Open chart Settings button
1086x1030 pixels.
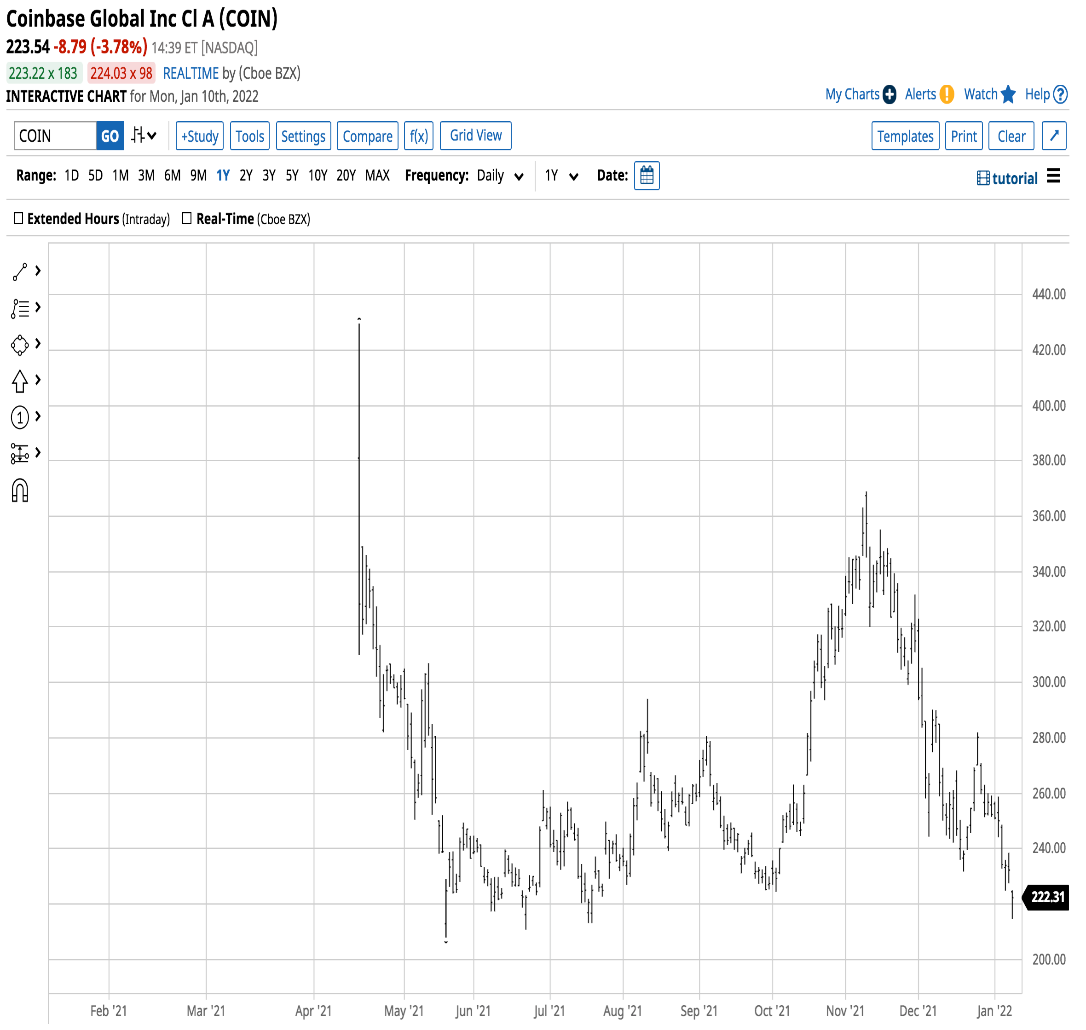tap(303, 136)
